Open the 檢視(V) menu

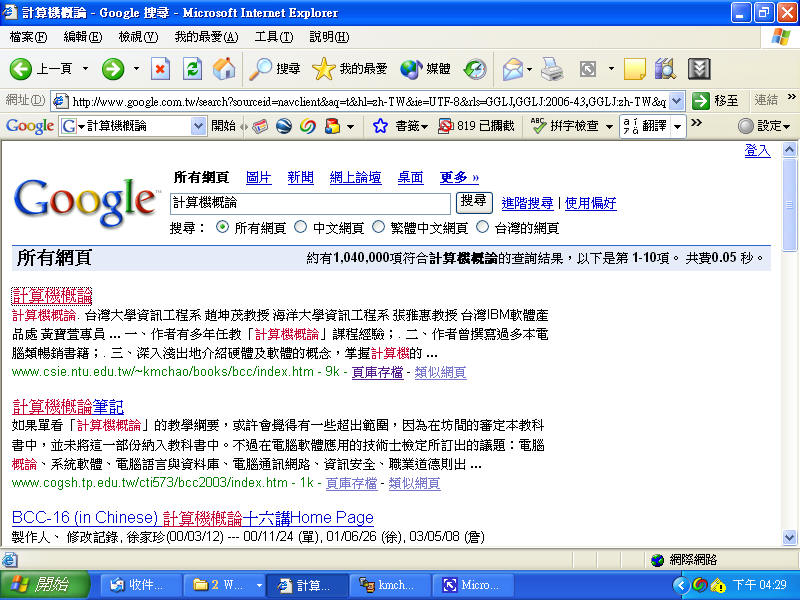click(x=138, y=37)
